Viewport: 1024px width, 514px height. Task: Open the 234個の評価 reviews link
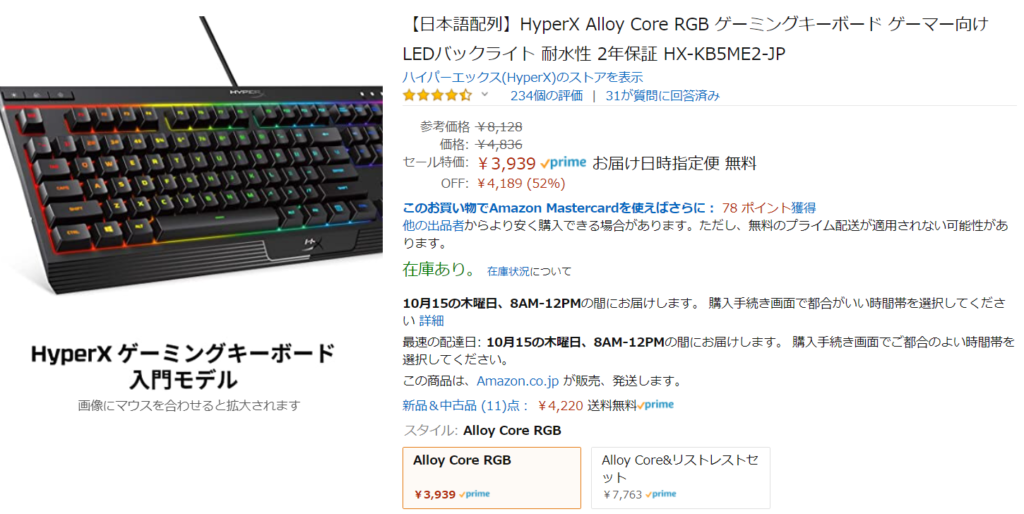547,96
